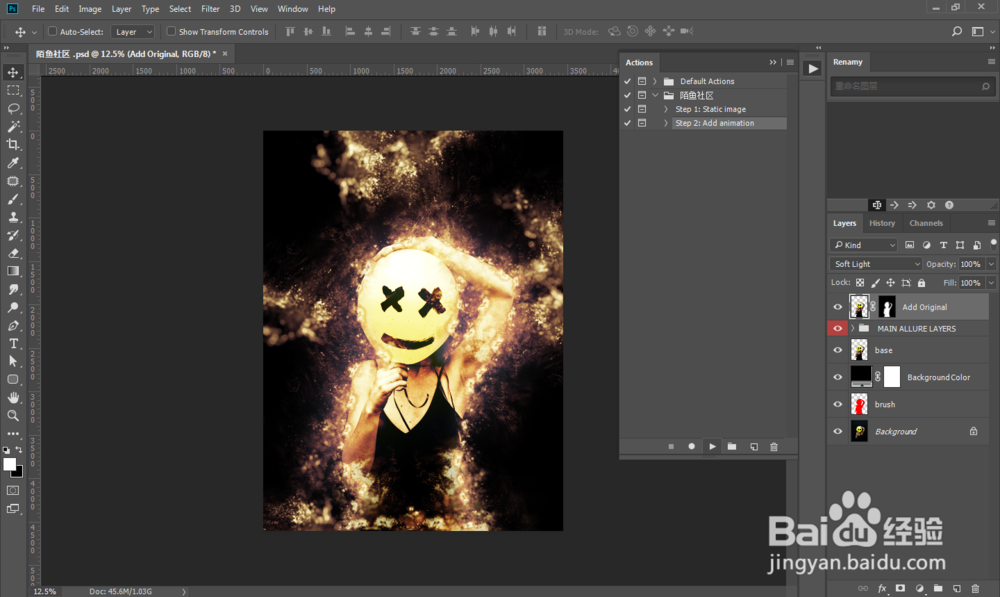
Task: Enable Show Transform Controls checkbox
Action: point(171,31)
